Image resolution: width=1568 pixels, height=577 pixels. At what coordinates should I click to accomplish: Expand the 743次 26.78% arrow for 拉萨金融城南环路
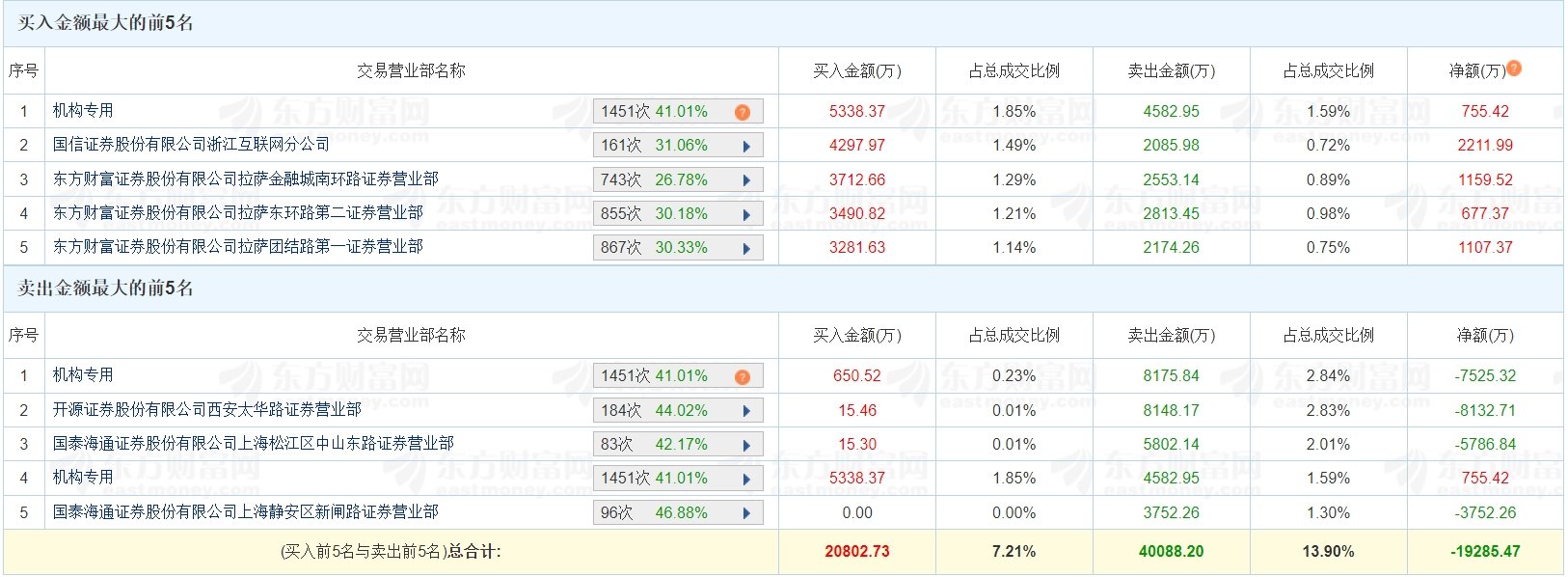tap(746, 180)
